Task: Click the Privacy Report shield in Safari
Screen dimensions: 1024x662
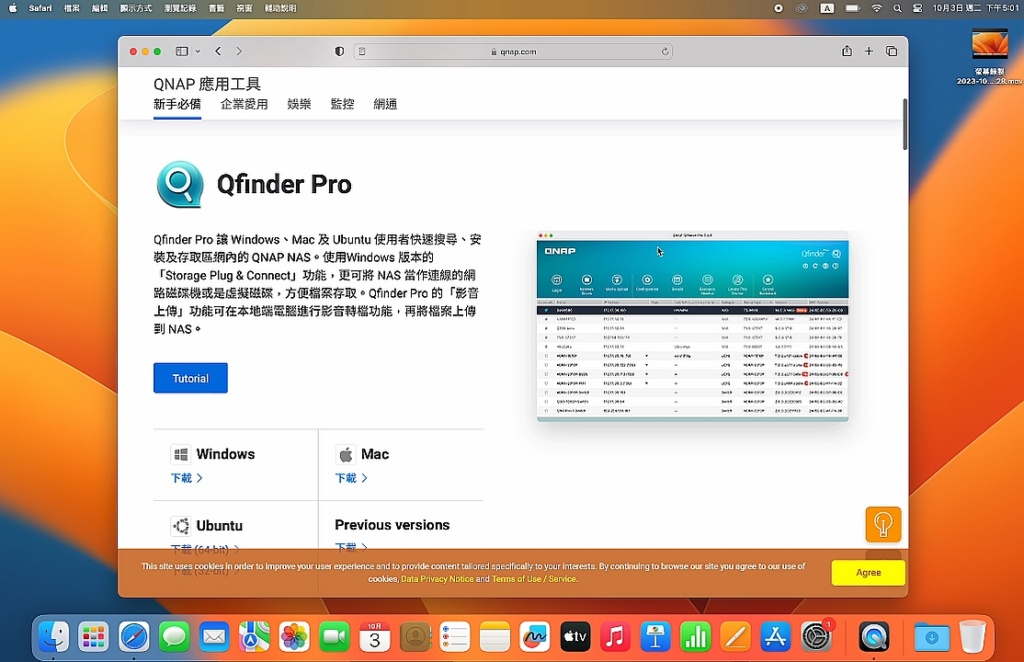Action: click(339, 50)
